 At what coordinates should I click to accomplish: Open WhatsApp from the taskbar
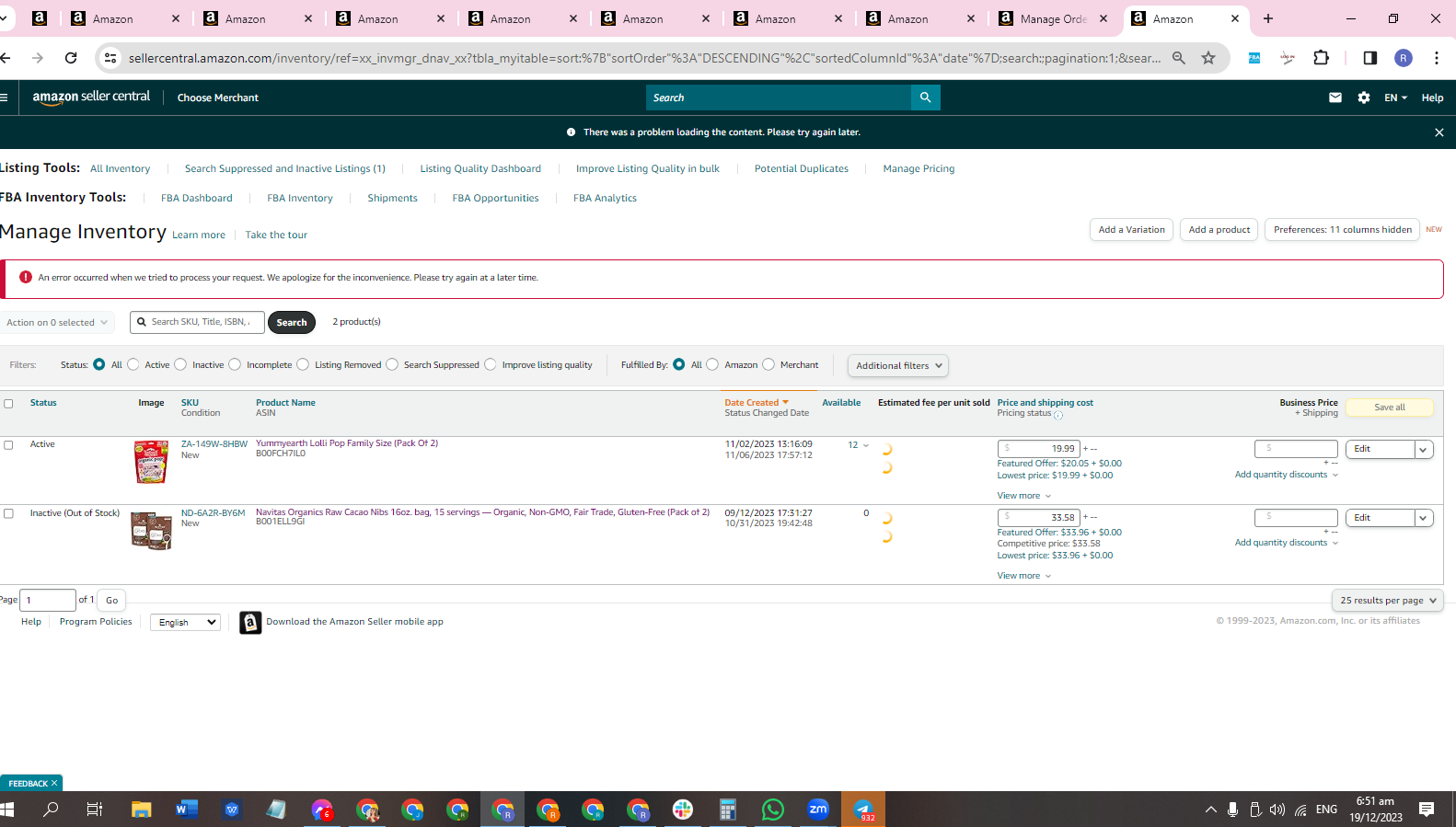pyautogui.click(x=773, y=810)
